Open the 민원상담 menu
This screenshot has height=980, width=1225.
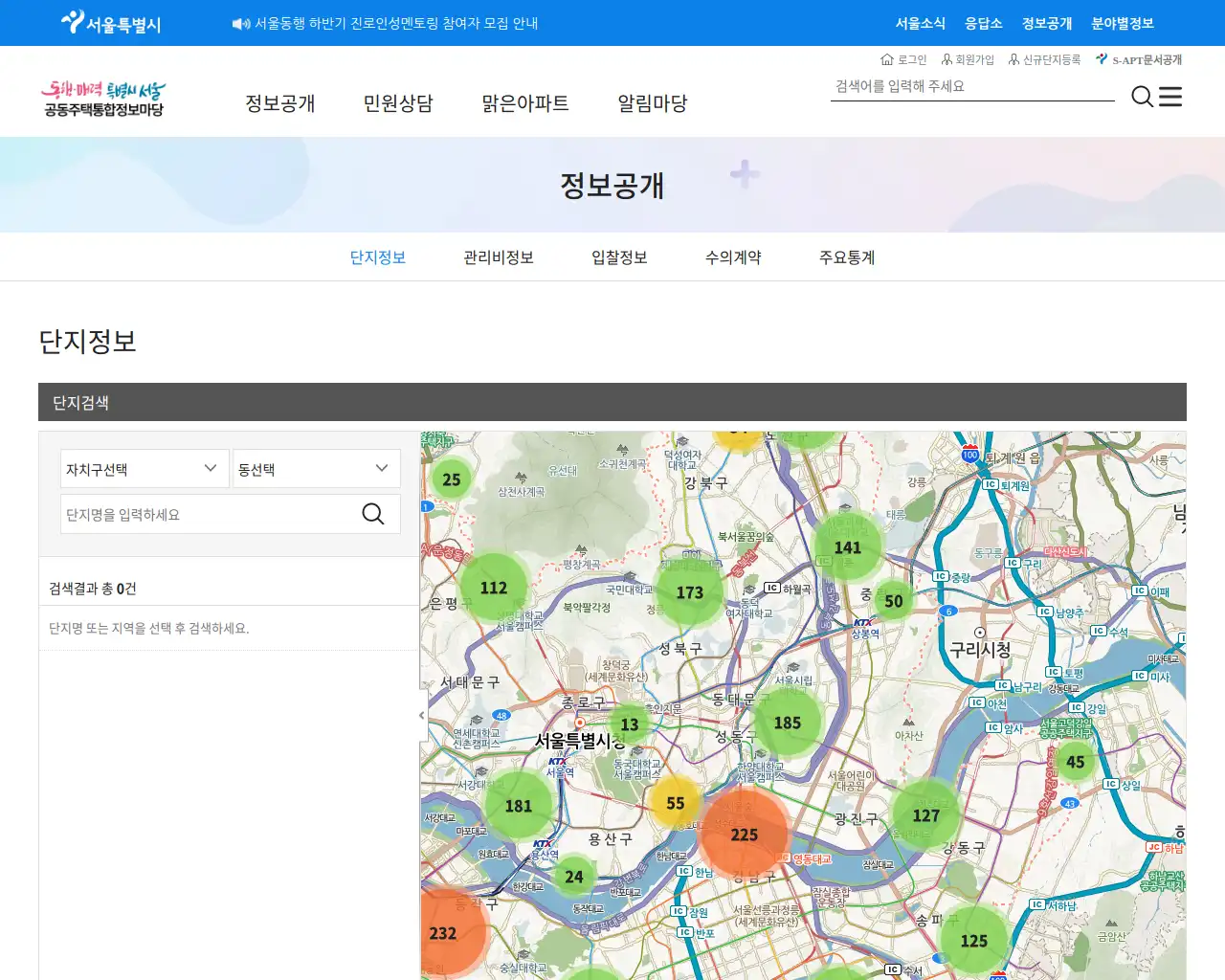coord(398,103)
